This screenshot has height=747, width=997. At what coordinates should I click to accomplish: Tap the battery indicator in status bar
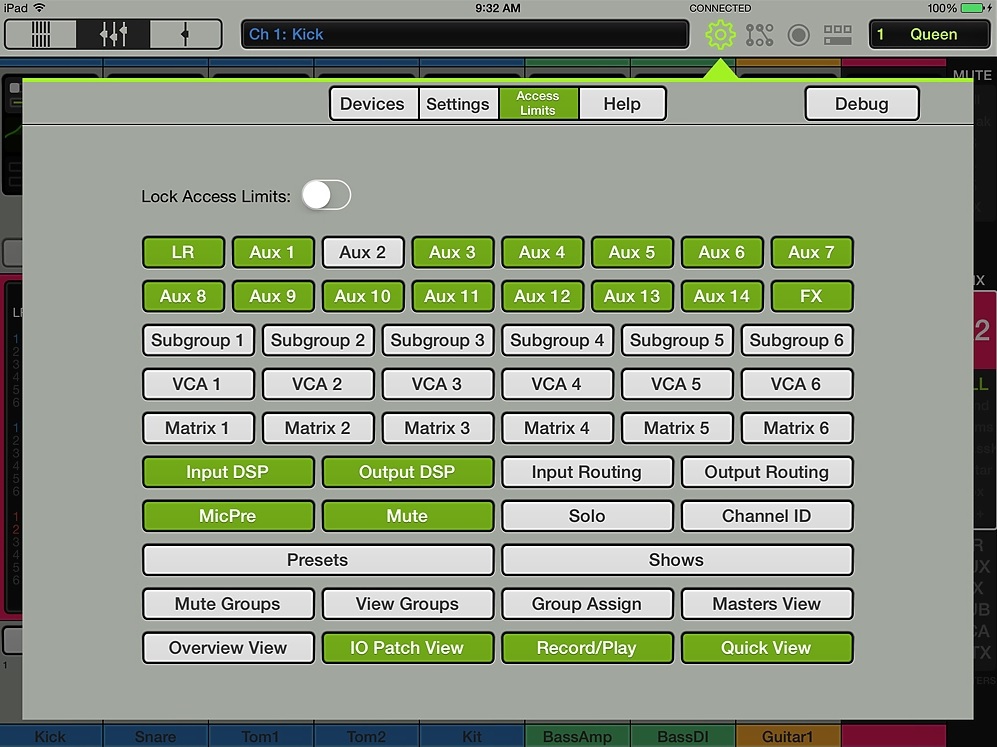(975, 8)
